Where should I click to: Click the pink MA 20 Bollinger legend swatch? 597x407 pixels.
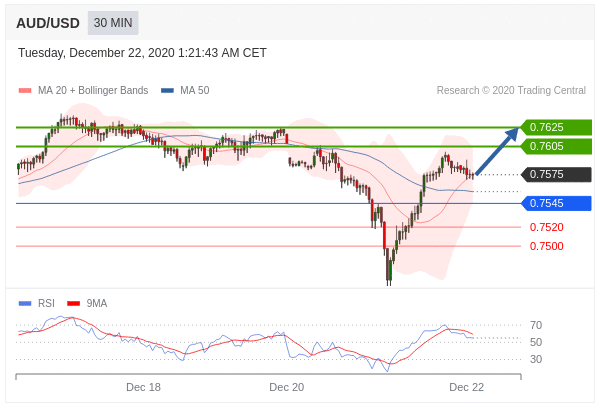(x=25, y=91)
